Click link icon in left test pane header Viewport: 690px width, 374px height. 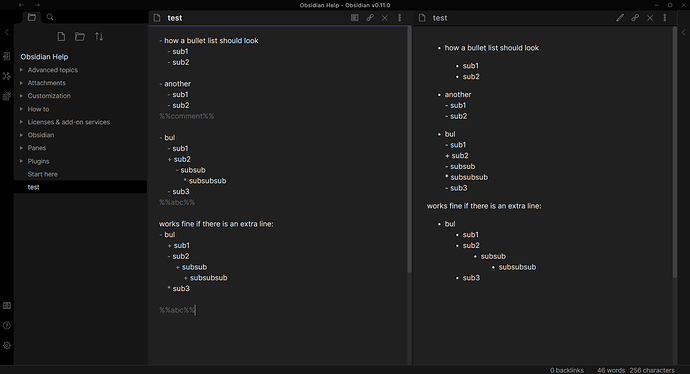[x=370, y=18]
